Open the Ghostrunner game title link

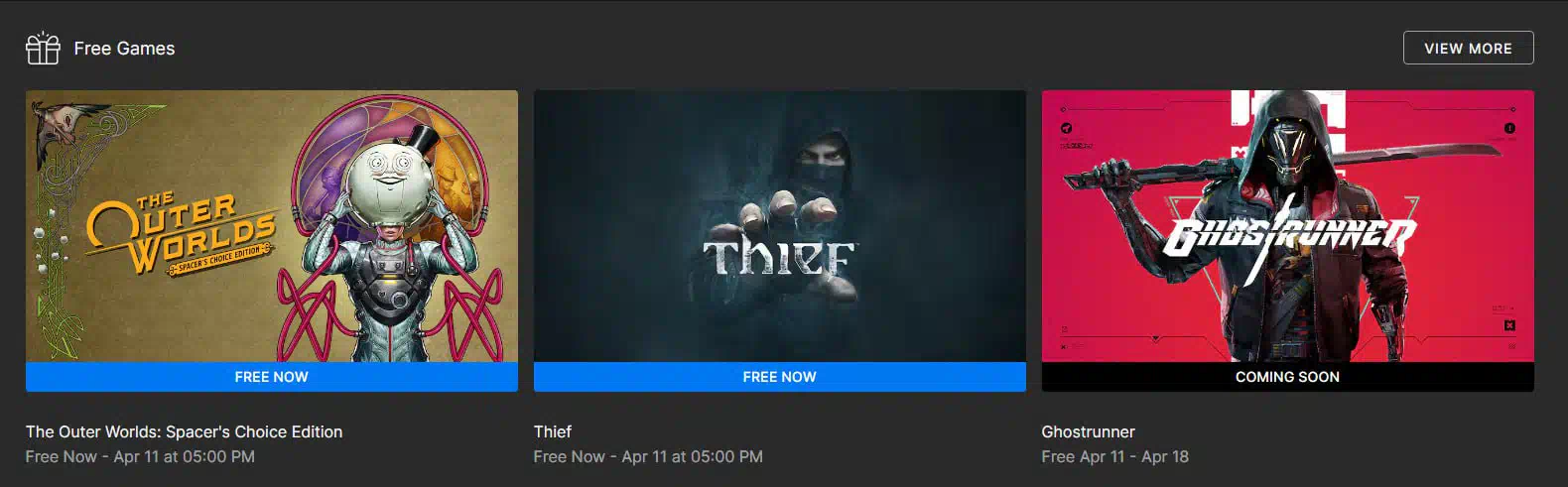[1089, 431]
